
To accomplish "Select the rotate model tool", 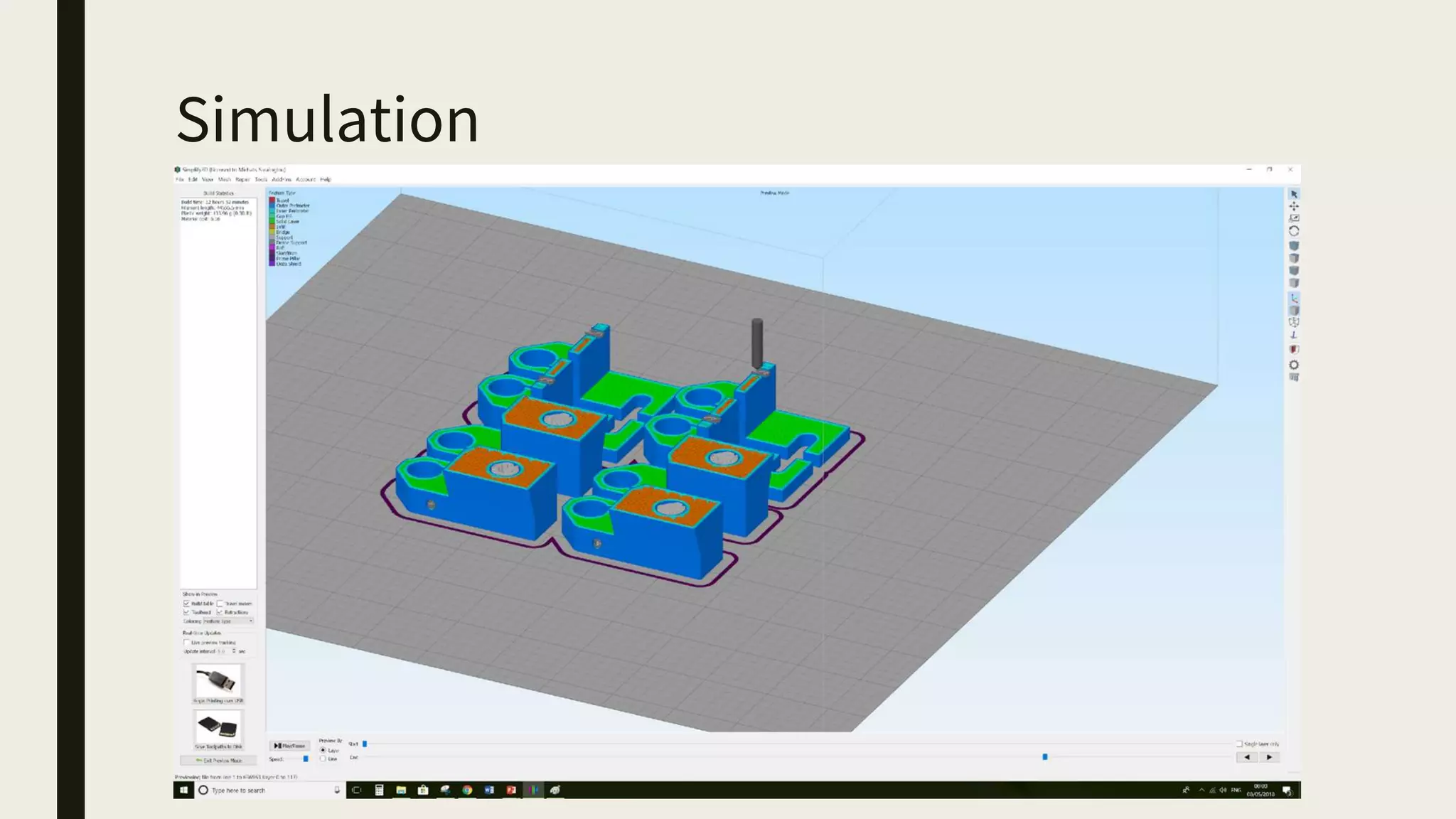I will point(1294,231).
